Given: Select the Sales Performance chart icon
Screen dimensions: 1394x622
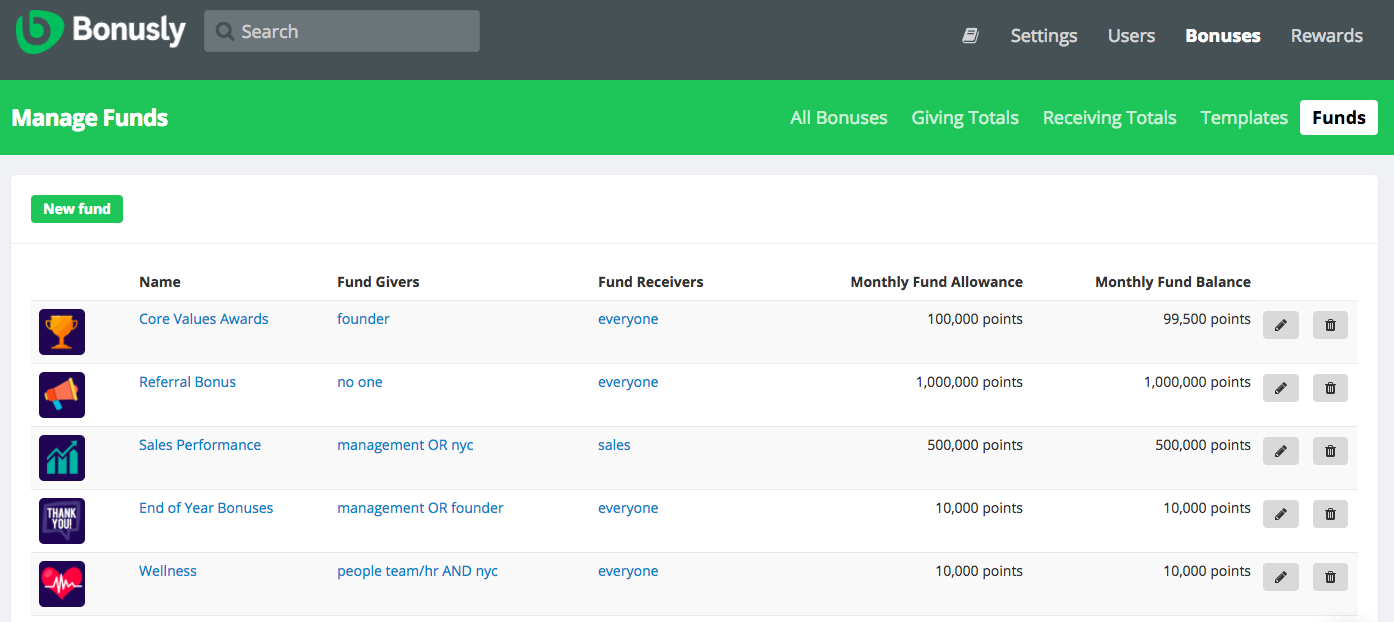Looking at the screenshot, I should point(61,457).
